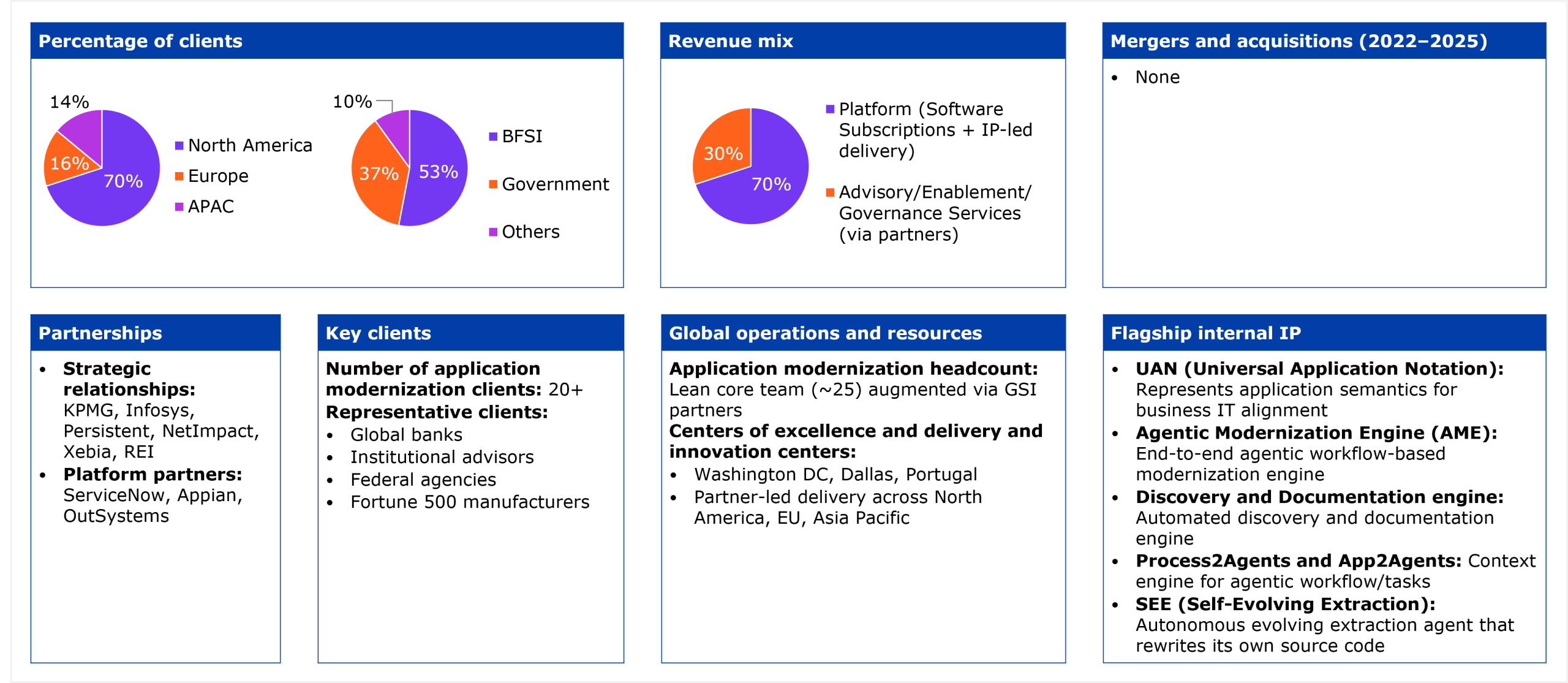Click the Flagship internal IP header
This screenshot has height=683, width=1568.
[x=1205, y=333]
